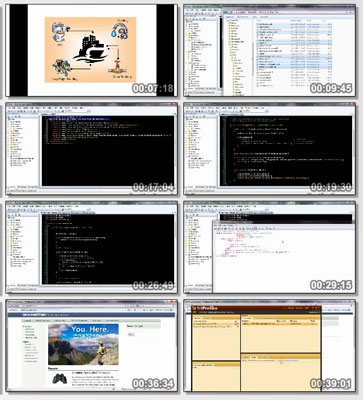Screen dimensions: 363x400
Task: Open the thumbnail stamped 00:09:45
Action: pos(269,50)
